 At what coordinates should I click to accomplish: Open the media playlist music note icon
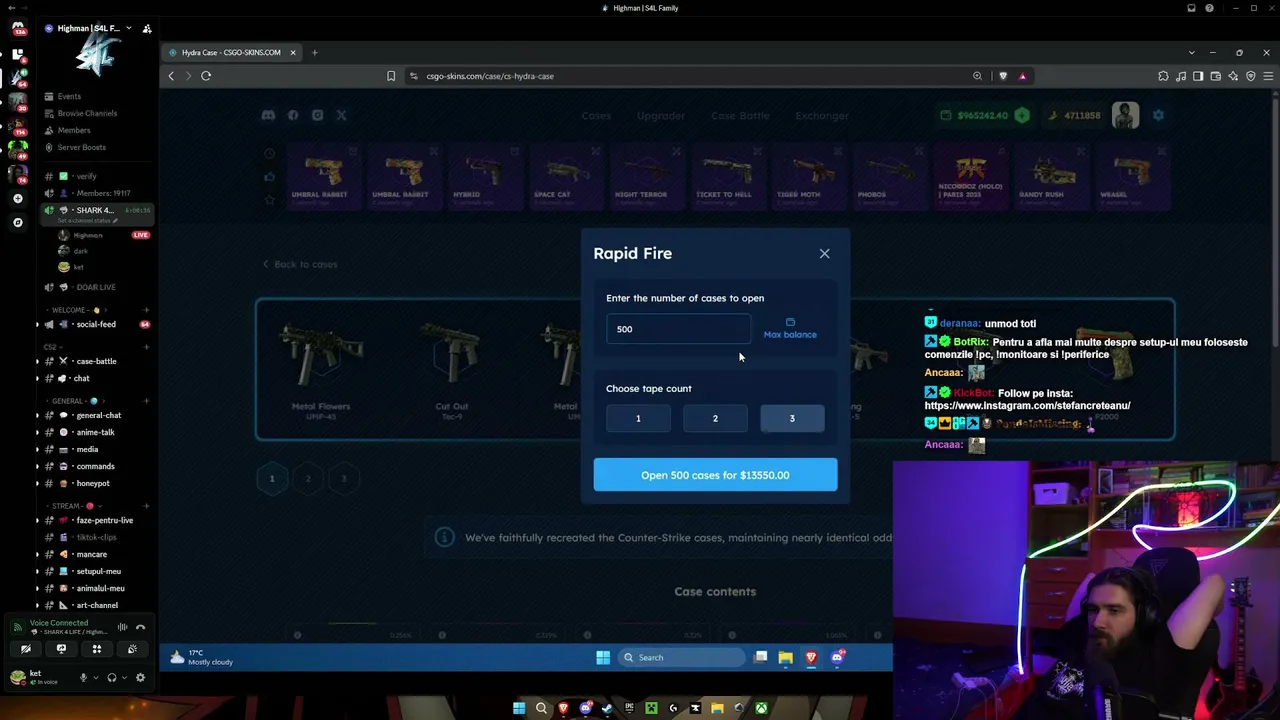(1181, 76)
